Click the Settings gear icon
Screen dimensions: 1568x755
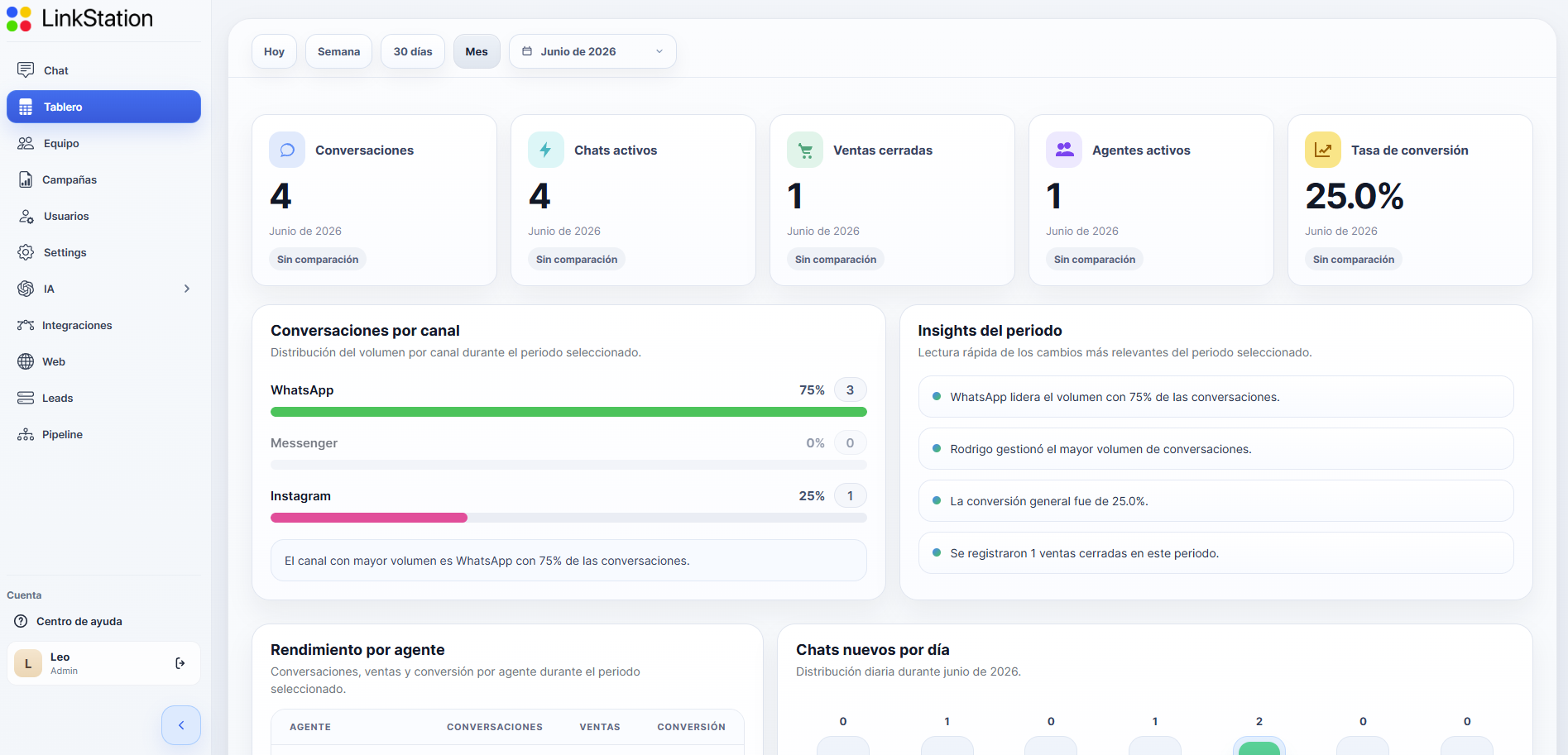(26, 252)
